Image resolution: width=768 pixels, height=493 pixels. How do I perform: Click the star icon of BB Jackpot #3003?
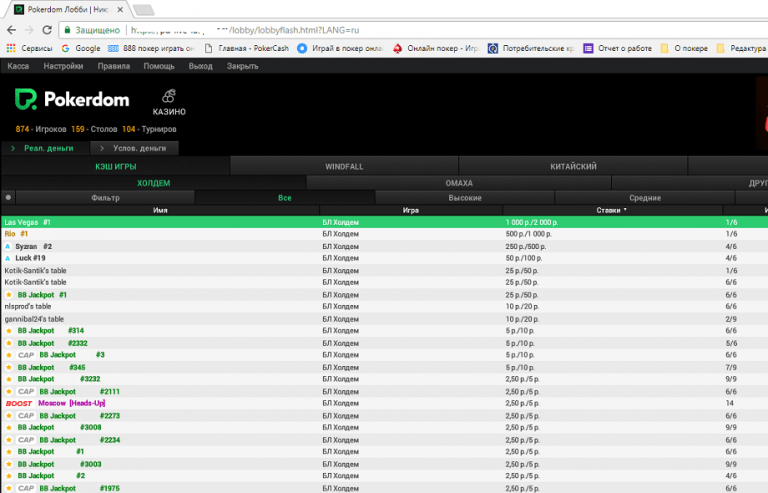tap(9, 464)
